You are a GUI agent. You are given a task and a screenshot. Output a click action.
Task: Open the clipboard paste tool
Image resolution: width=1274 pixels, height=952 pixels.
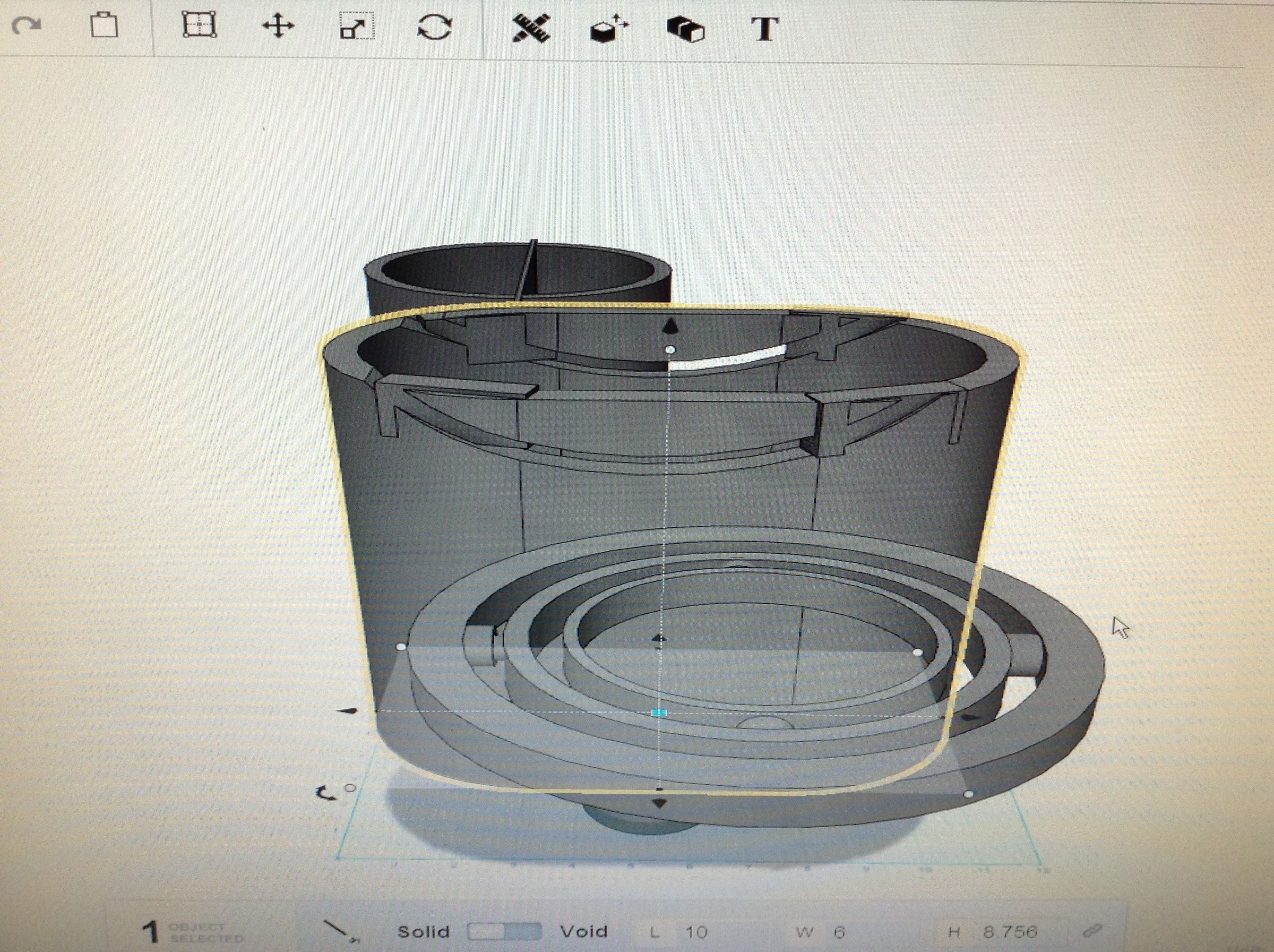(105, 25)
